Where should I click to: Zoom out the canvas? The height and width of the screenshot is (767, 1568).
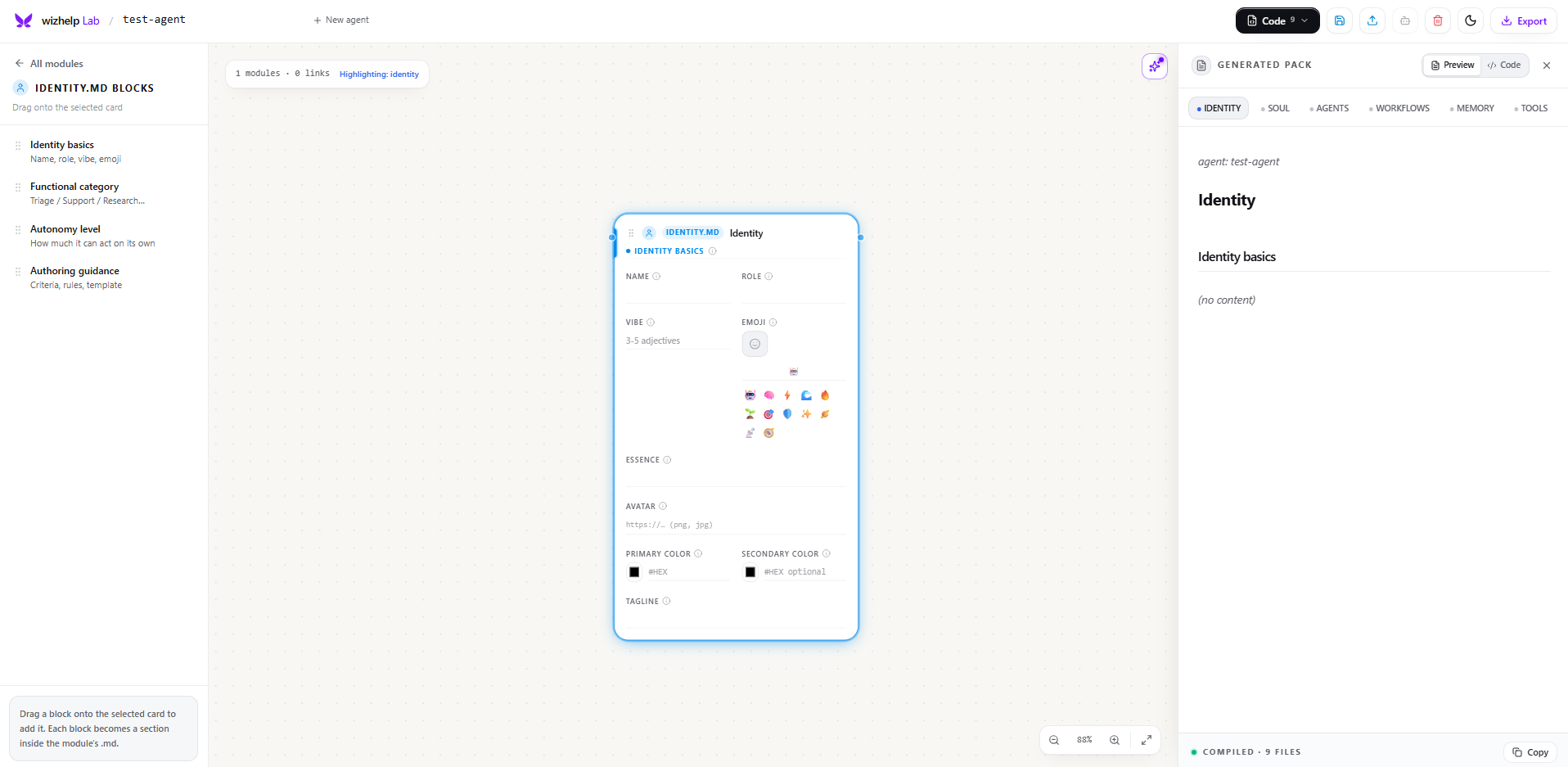click(1054, 740)
